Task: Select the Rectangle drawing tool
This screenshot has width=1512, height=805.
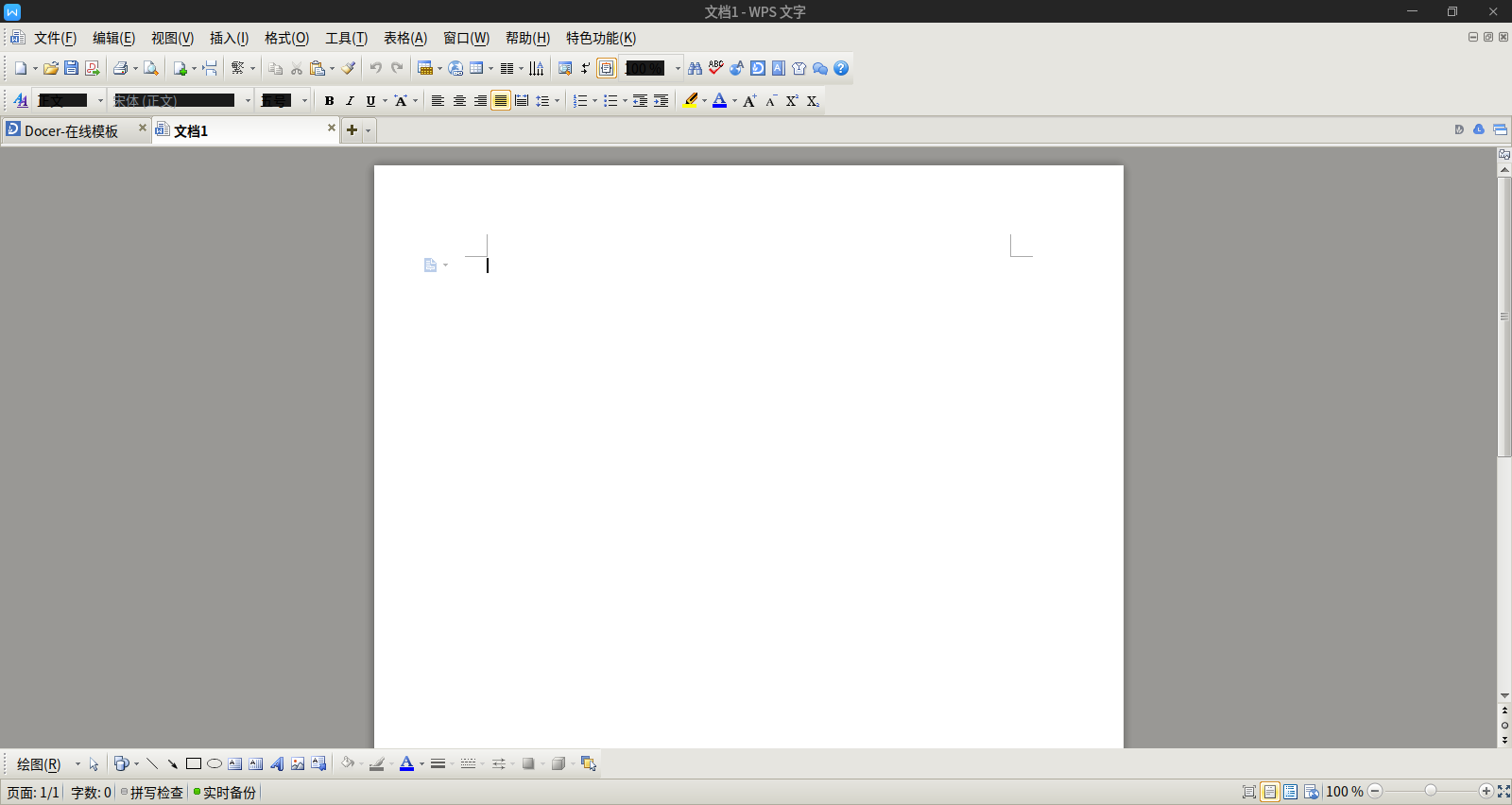Action: (194, 763)
